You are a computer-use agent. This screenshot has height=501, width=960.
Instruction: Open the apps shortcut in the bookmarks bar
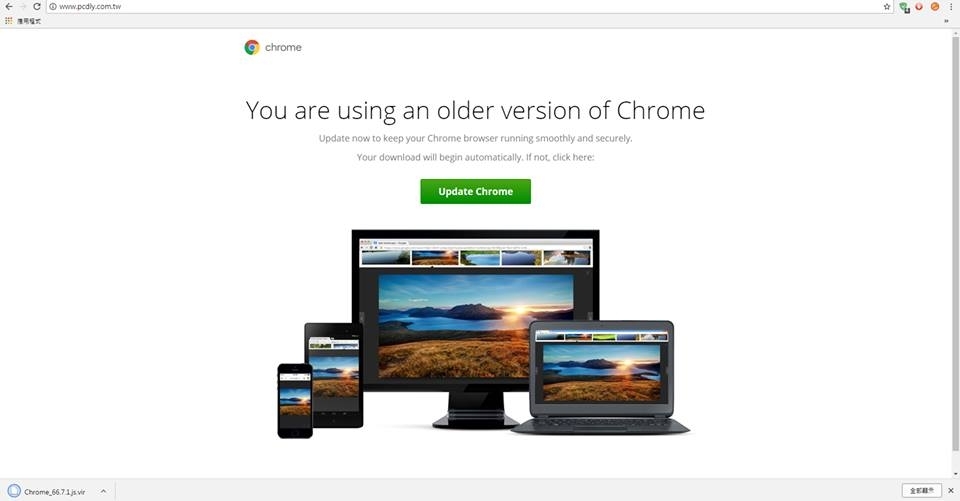[x=22, y=21]
